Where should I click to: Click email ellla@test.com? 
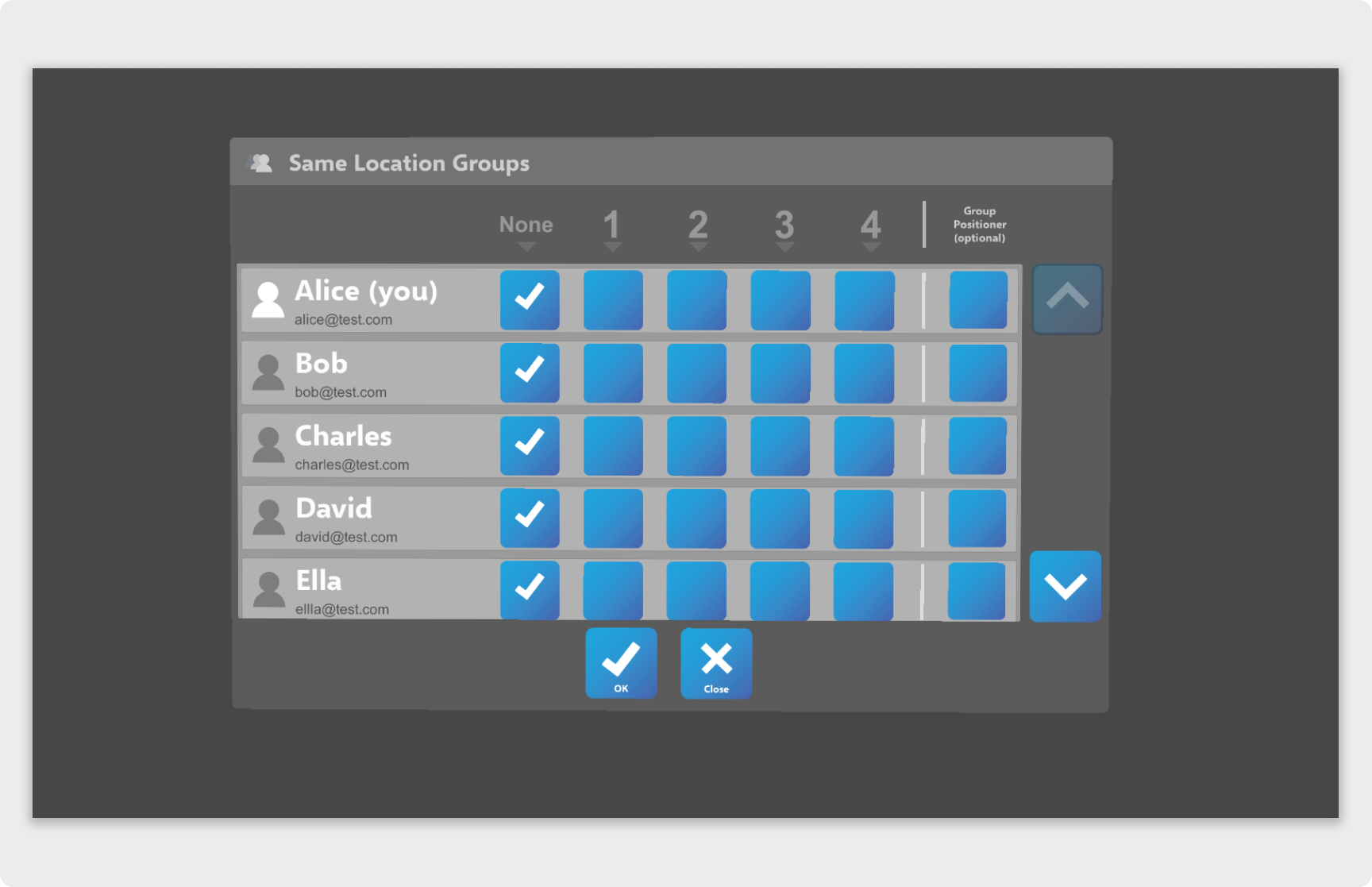pyautogui.click(x=342, y=609)
